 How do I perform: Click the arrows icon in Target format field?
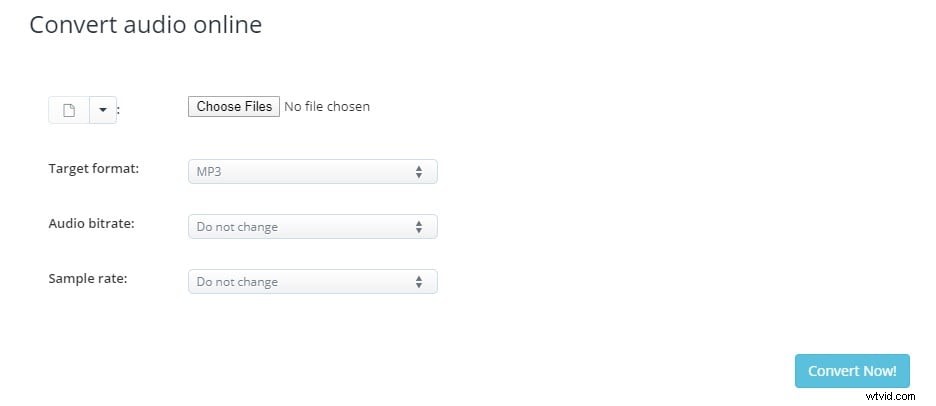(x=419, y=172)
